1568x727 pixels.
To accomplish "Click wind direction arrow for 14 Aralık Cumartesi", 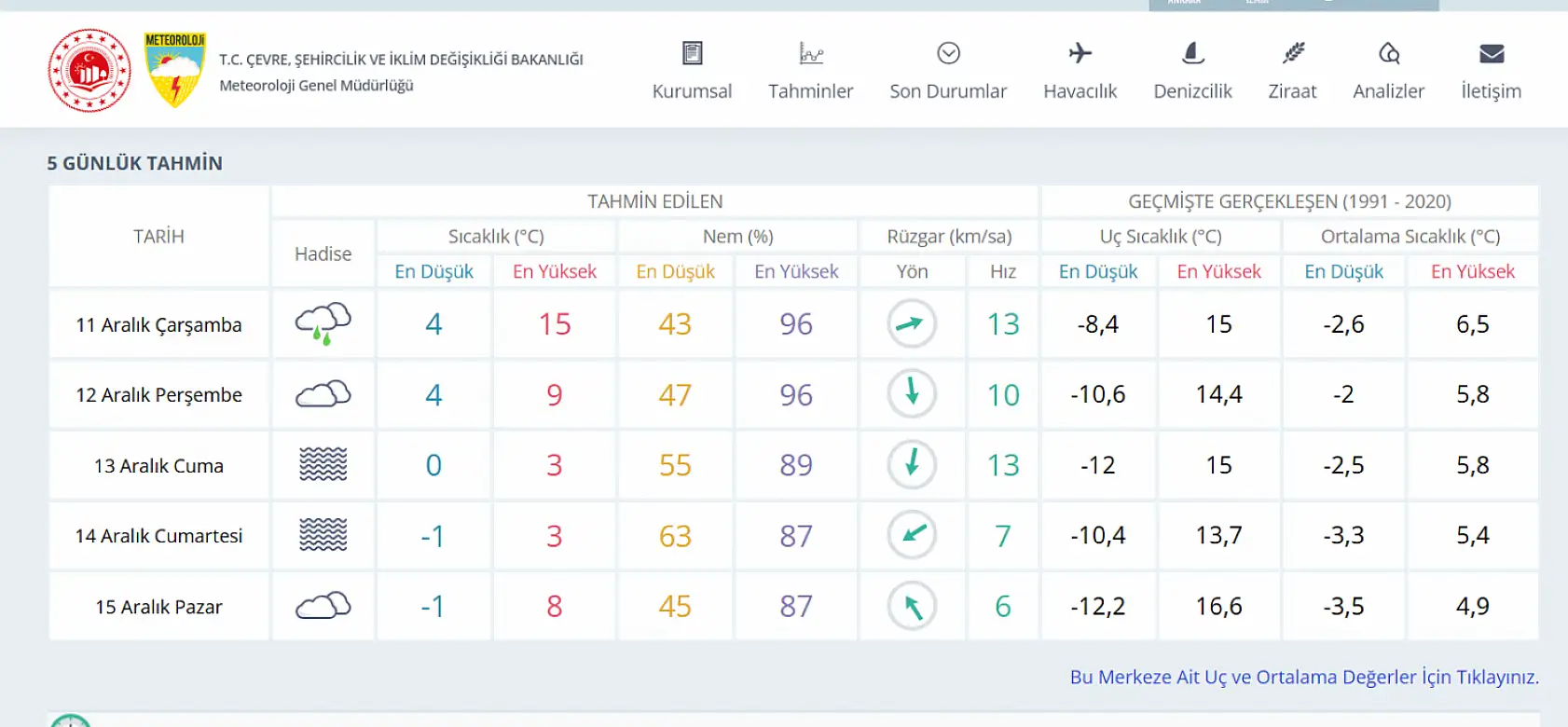I will [x=912, y=535].
